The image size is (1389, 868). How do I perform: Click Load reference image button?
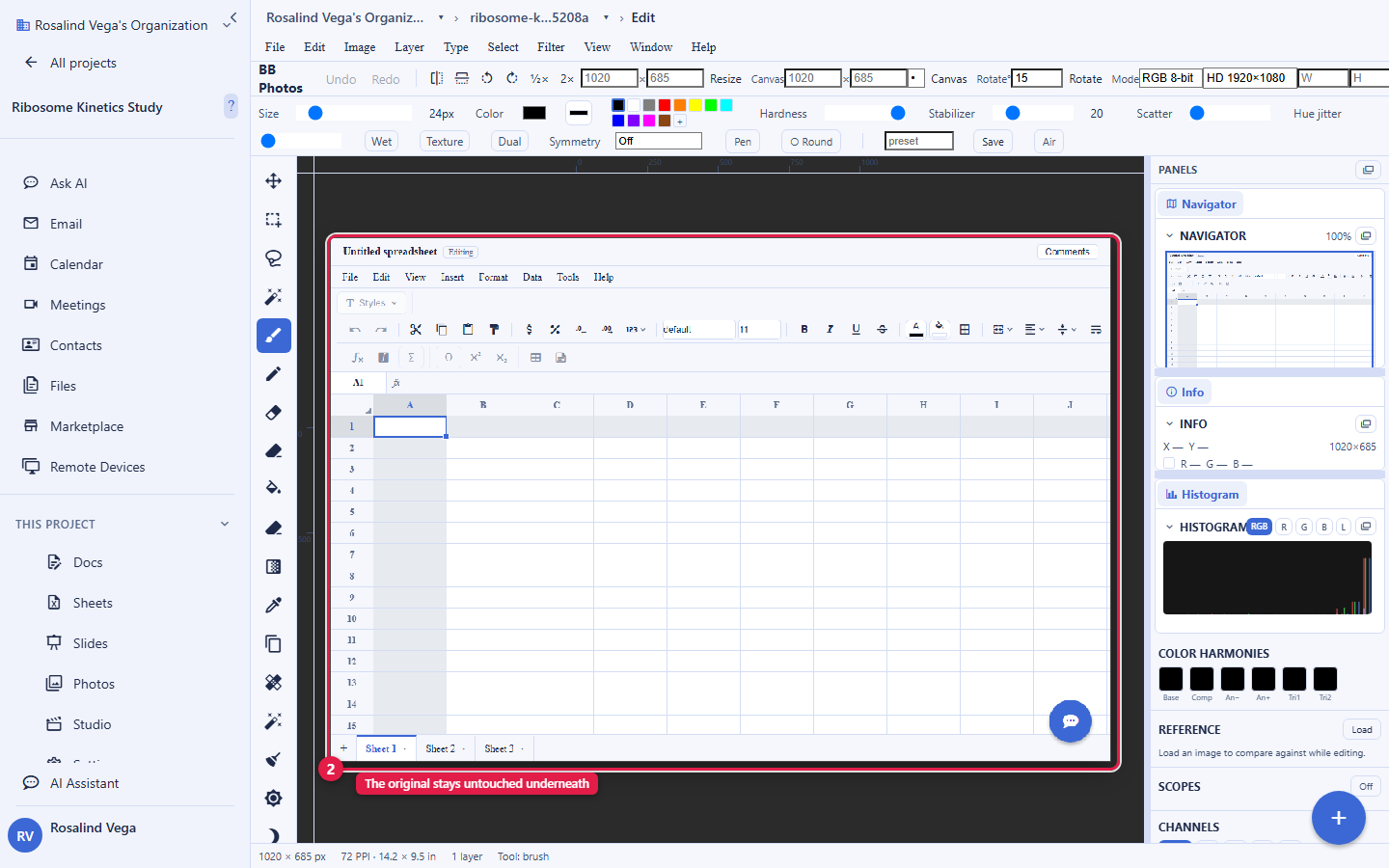point(1362,730)
